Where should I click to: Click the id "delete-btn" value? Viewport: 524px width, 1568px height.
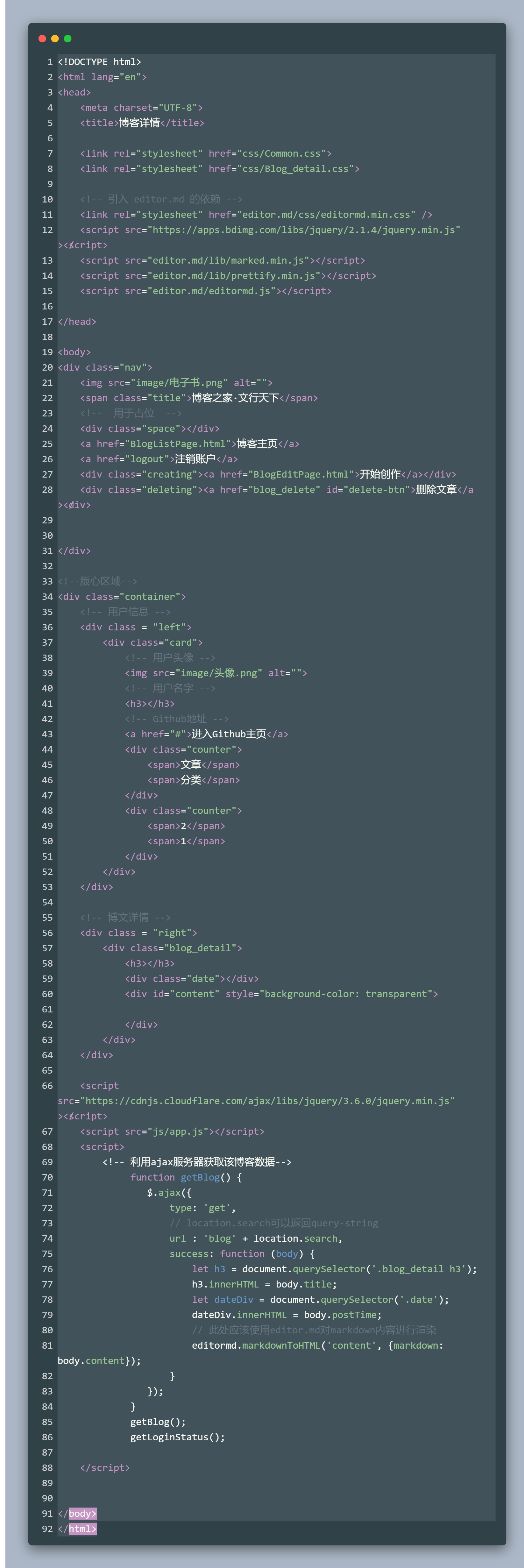(x=377, y=489)
